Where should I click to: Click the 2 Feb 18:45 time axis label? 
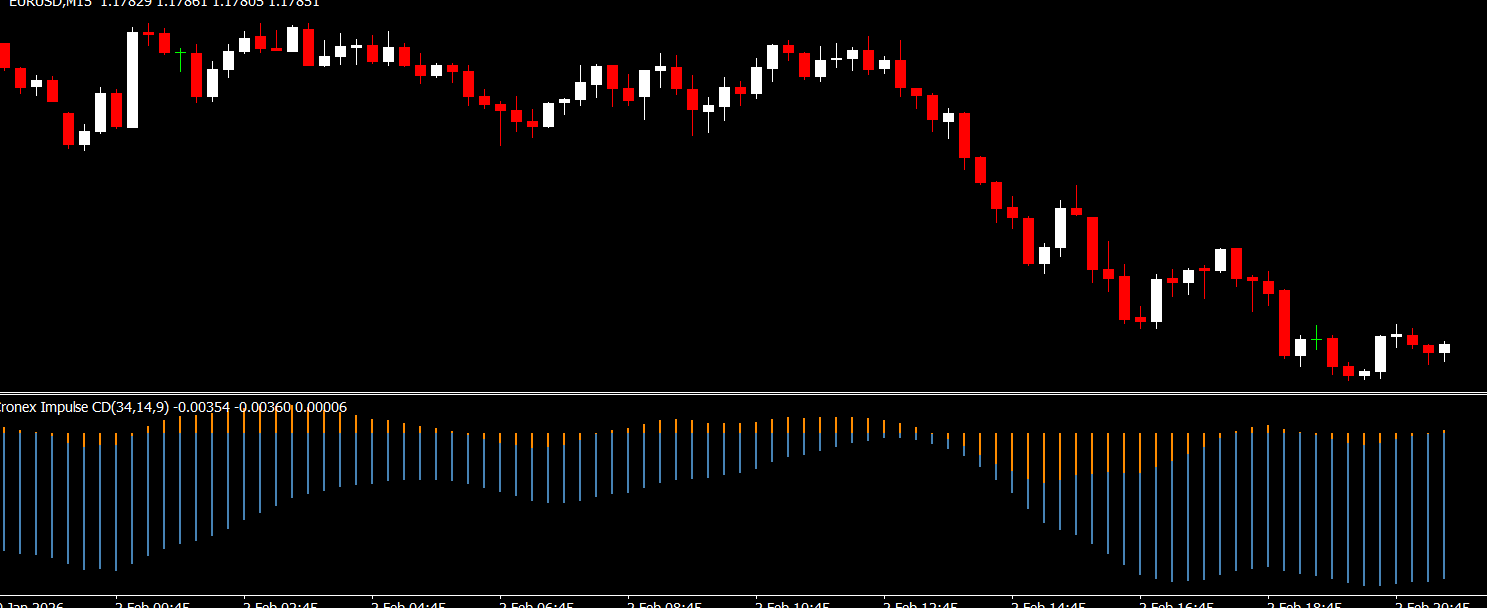[x=1304, y=604]
